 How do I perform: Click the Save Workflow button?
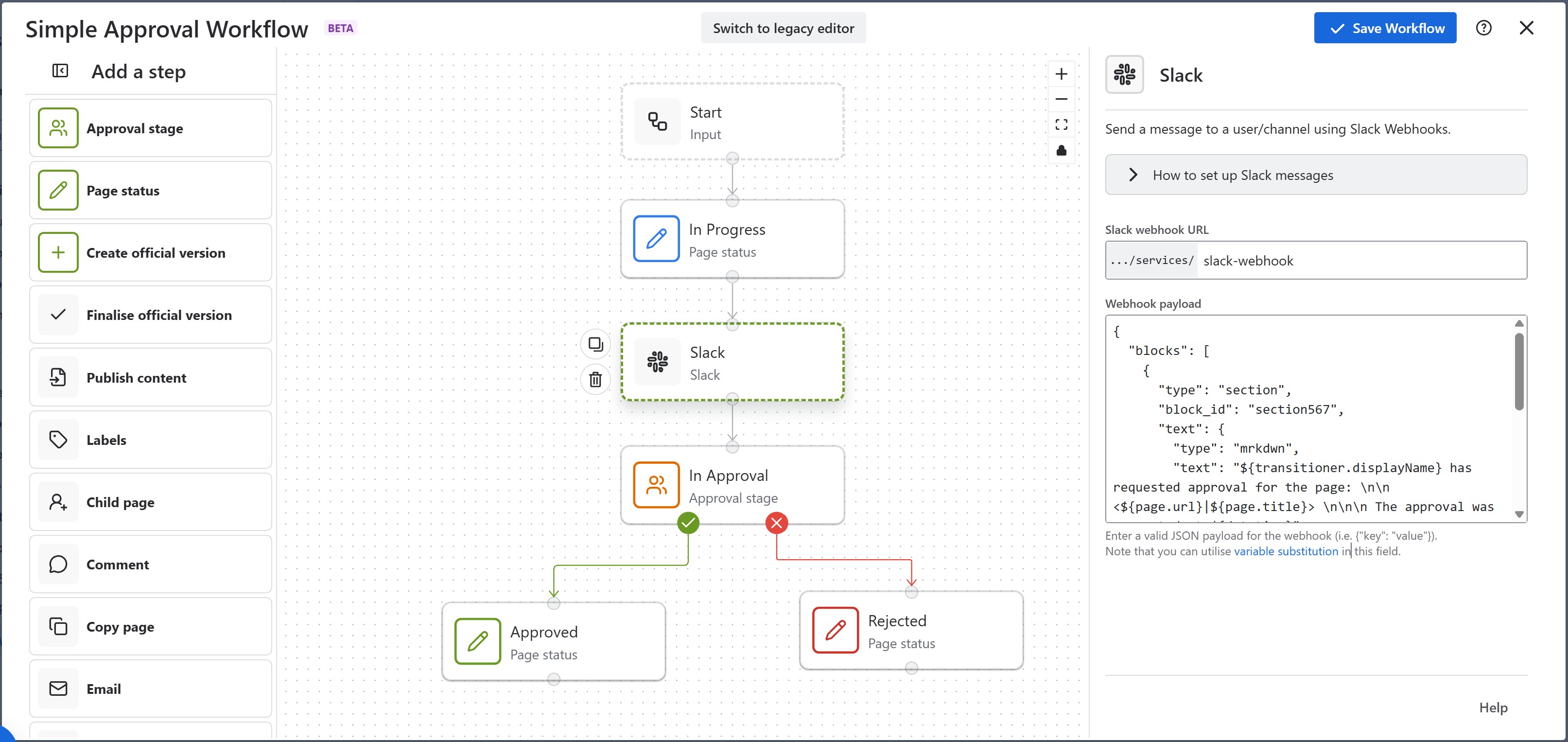pyautogui.click(x=1384, y=28)
